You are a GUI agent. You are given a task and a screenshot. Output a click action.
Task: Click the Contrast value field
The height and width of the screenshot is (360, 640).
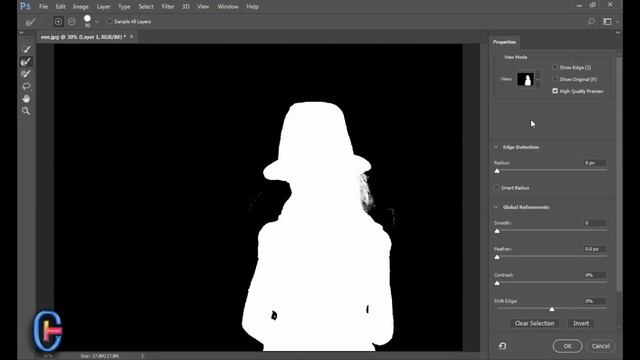tap(595, 275)
